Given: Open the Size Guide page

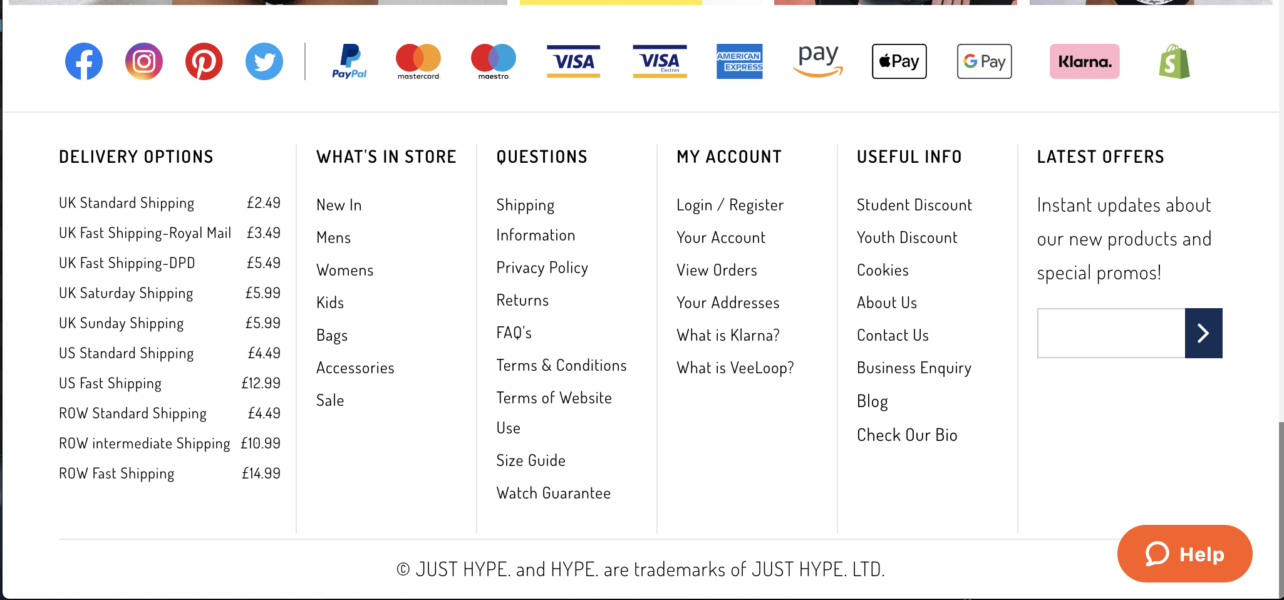Looking at the screenshot, I should click(531, 461).
